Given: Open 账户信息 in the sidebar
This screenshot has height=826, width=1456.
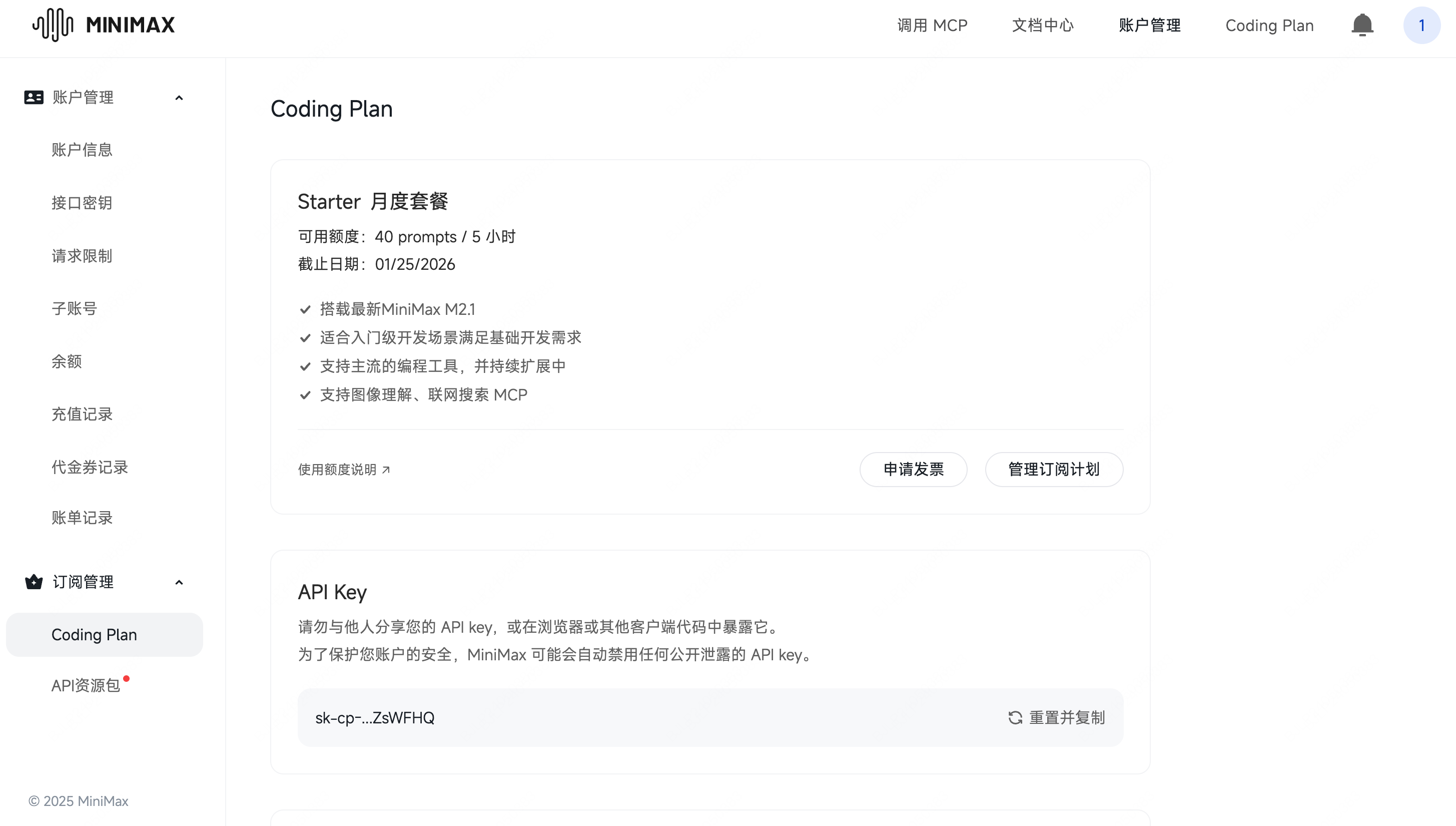Looking at the screenshot, I should [x=82, y=150].
